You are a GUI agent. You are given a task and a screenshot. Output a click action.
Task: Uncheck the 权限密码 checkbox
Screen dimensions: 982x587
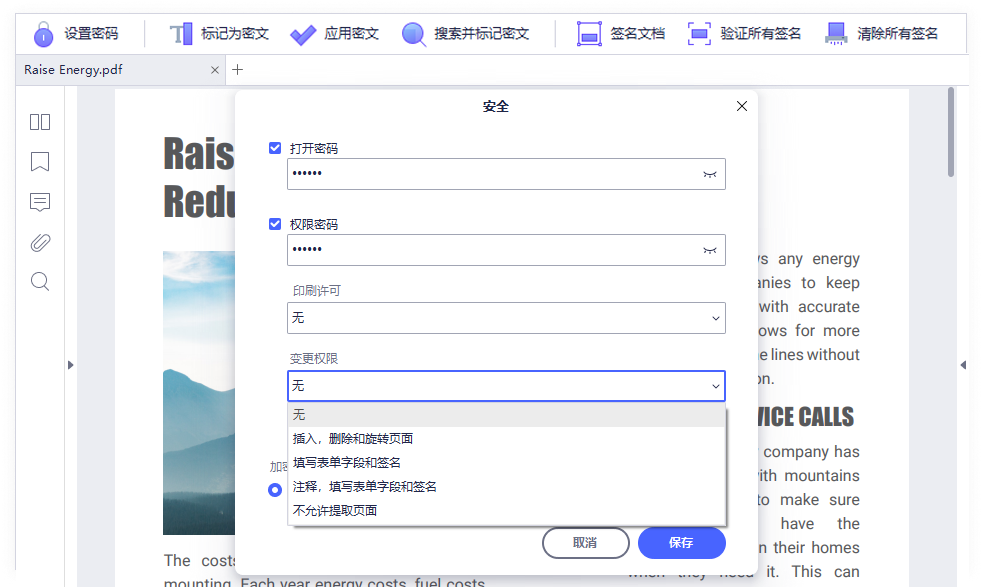click(274, 223)
